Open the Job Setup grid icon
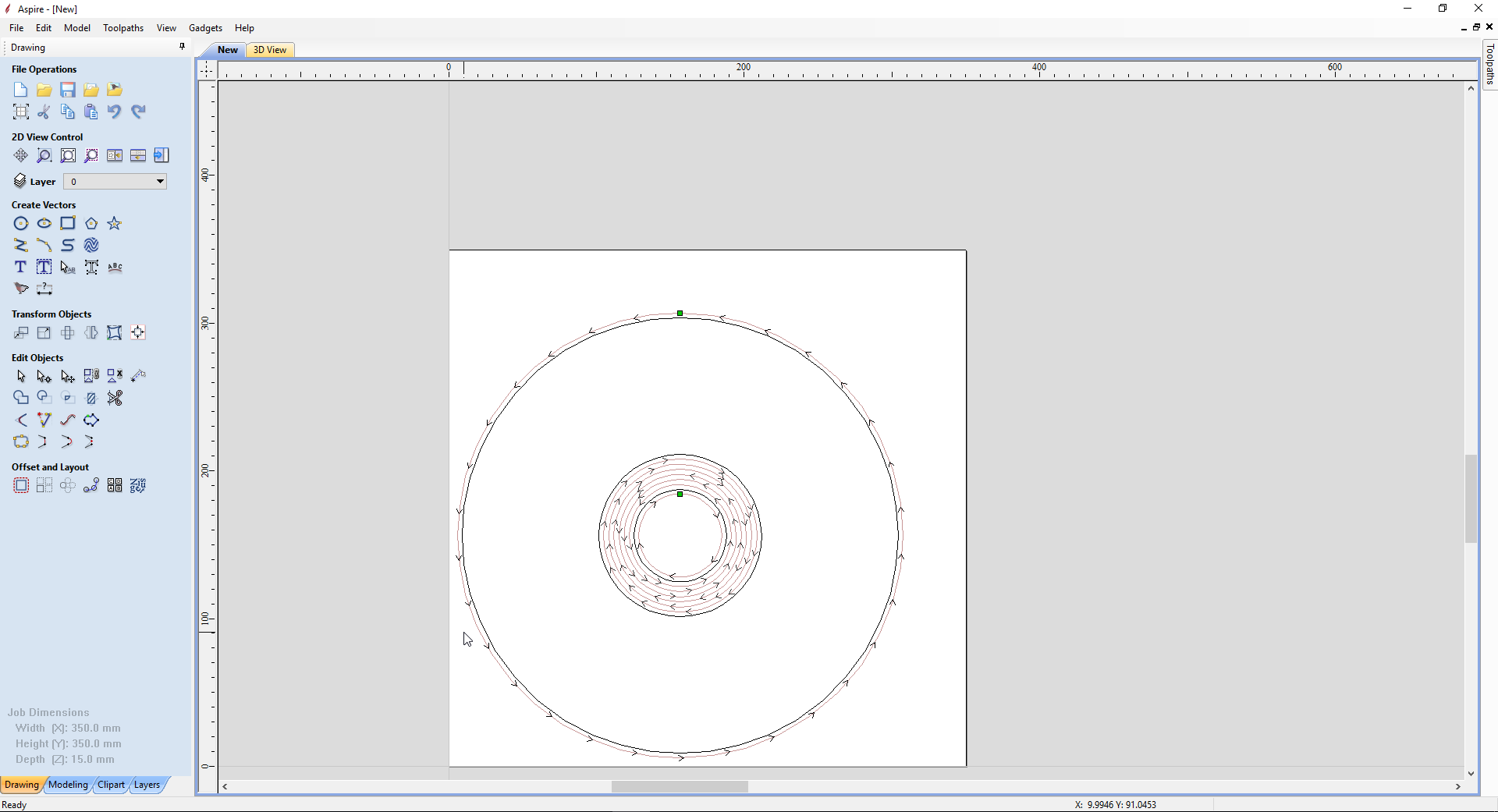 [21, 112]
